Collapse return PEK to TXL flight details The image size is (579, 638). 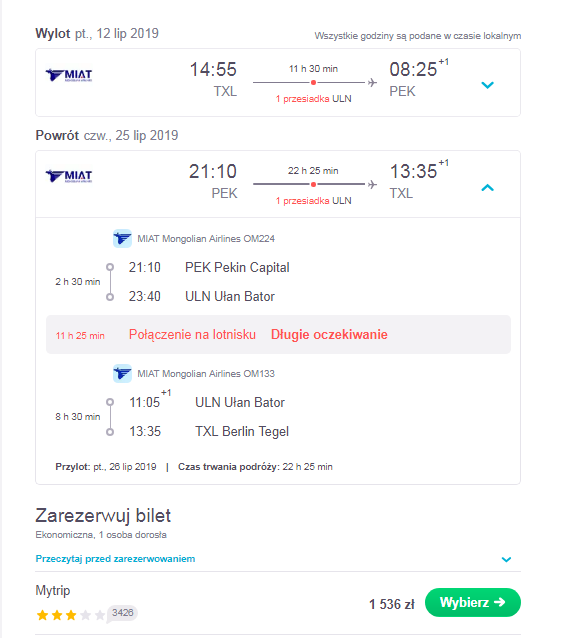487,188
